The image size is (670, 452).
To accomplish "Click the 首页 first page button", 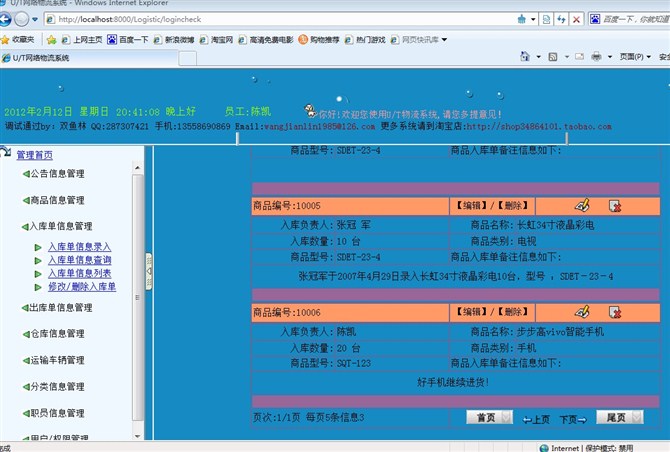I will coord(489,417).
